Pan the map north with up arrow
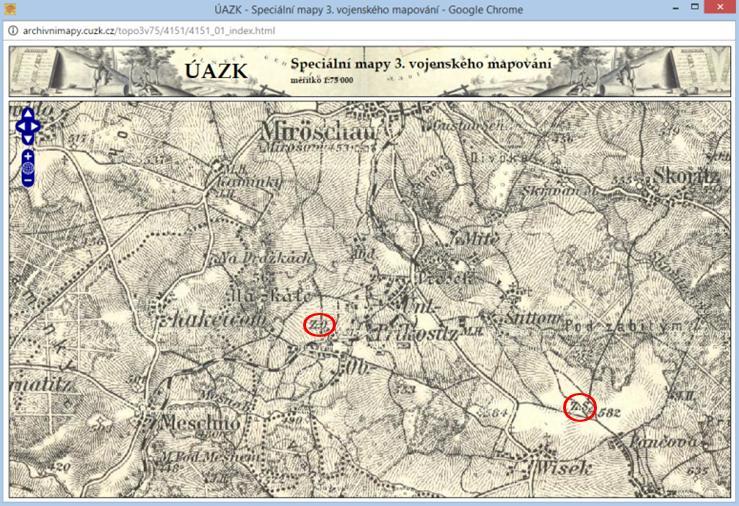 click(28, 114)
